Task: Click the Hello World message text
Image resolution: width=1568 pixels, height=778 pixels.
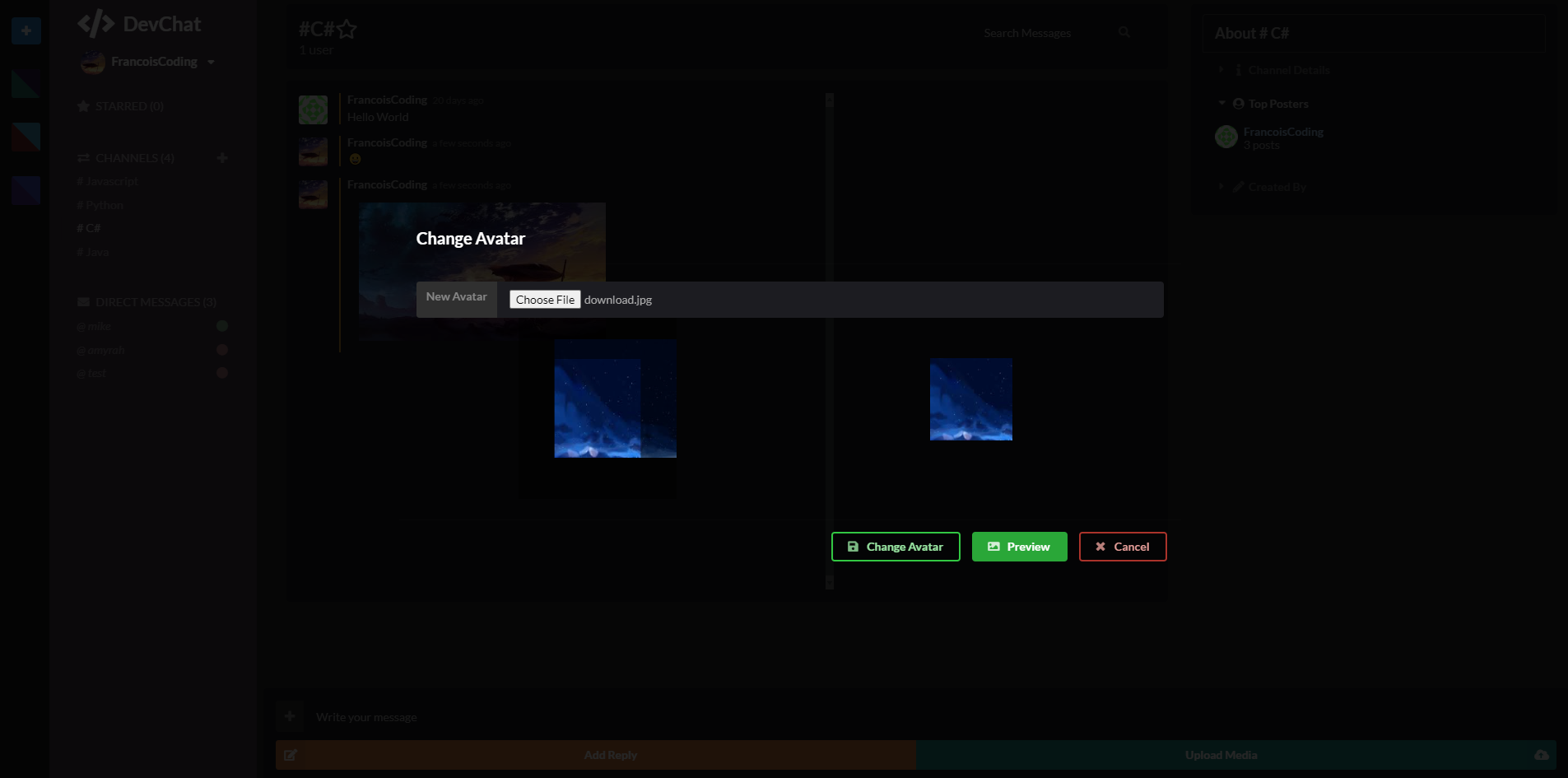Action: pos(378,117)
